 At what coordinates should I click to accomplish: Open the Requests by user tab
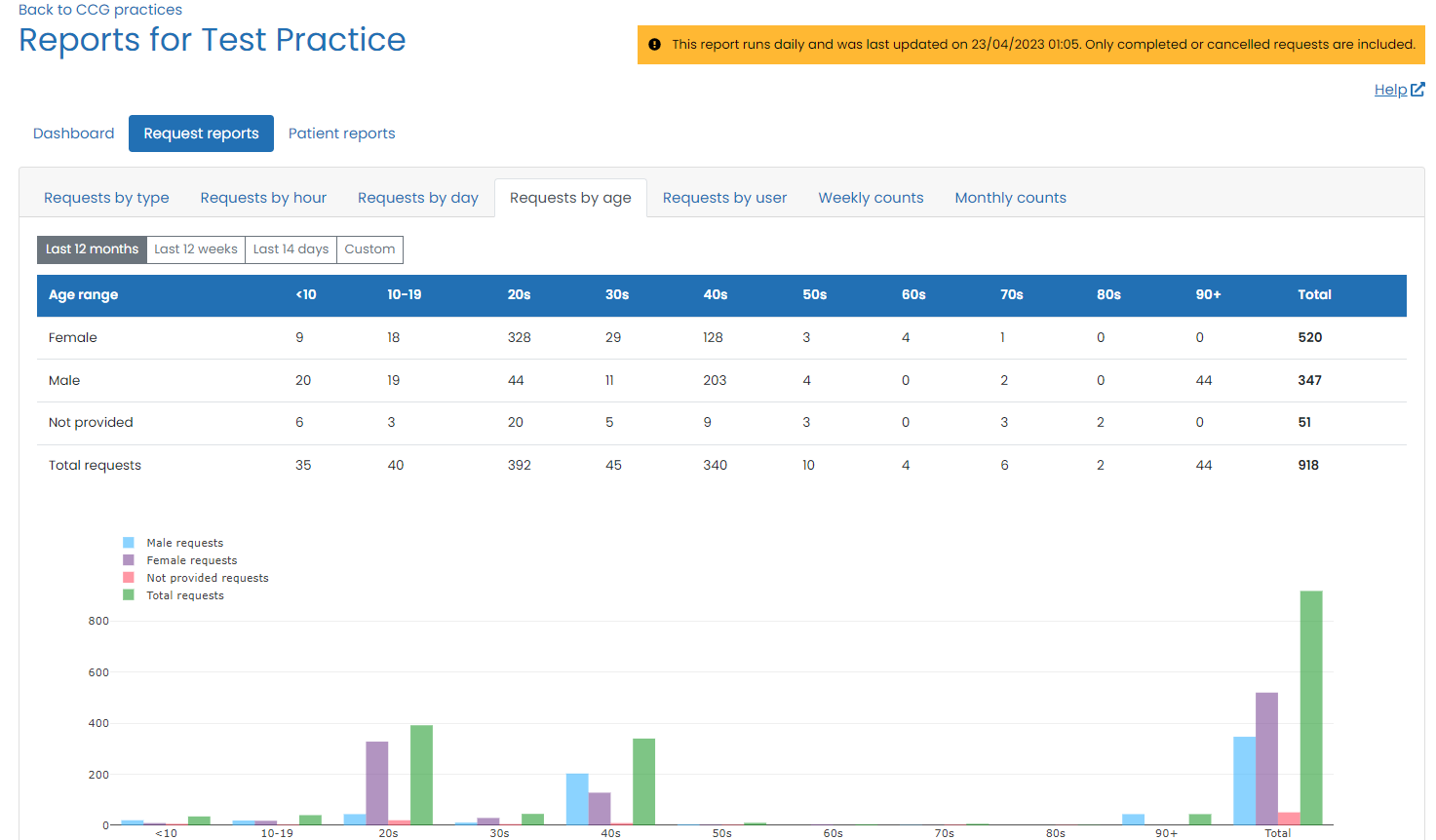tap(724, 198)
